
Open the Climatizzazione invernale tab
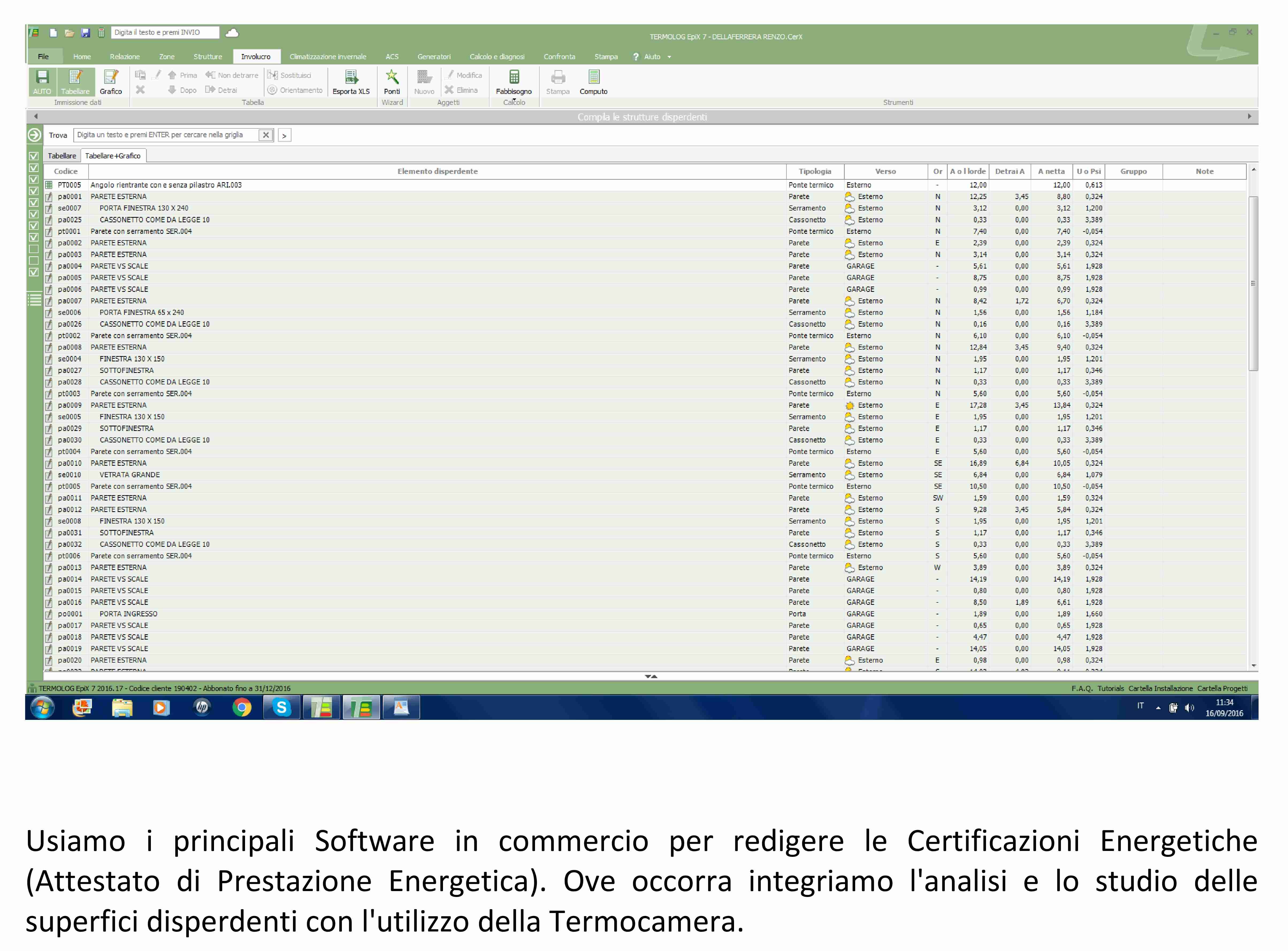(x=327, y=56)
